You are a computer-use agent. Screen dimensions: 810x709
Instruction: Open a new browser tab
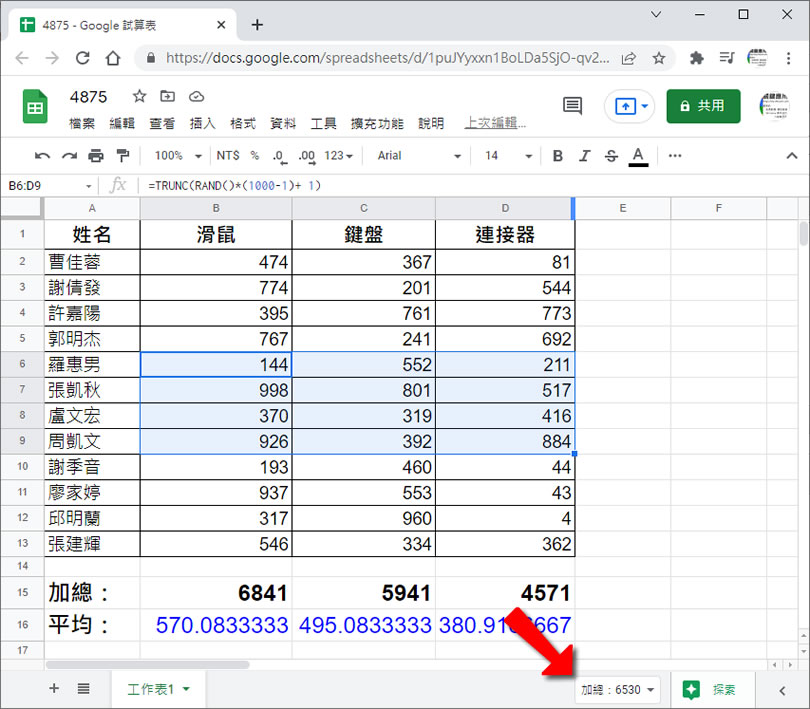click(257, 25)
